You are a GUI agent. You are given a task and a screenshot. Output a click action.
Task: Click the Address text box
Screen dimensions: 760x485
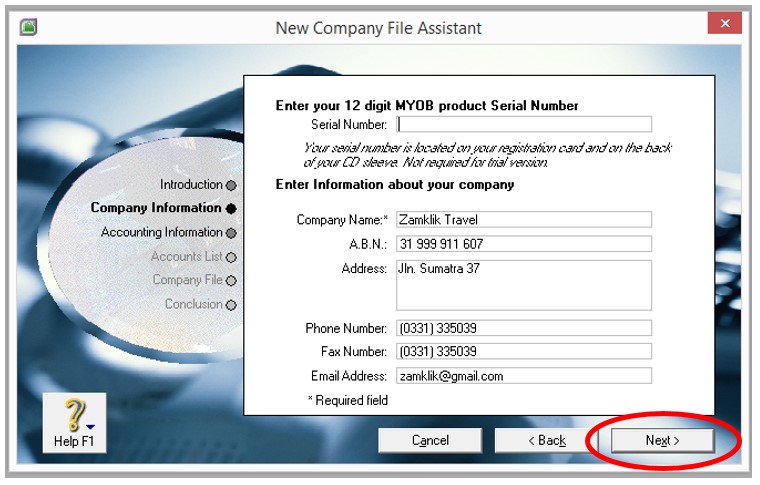click(524, 285)
